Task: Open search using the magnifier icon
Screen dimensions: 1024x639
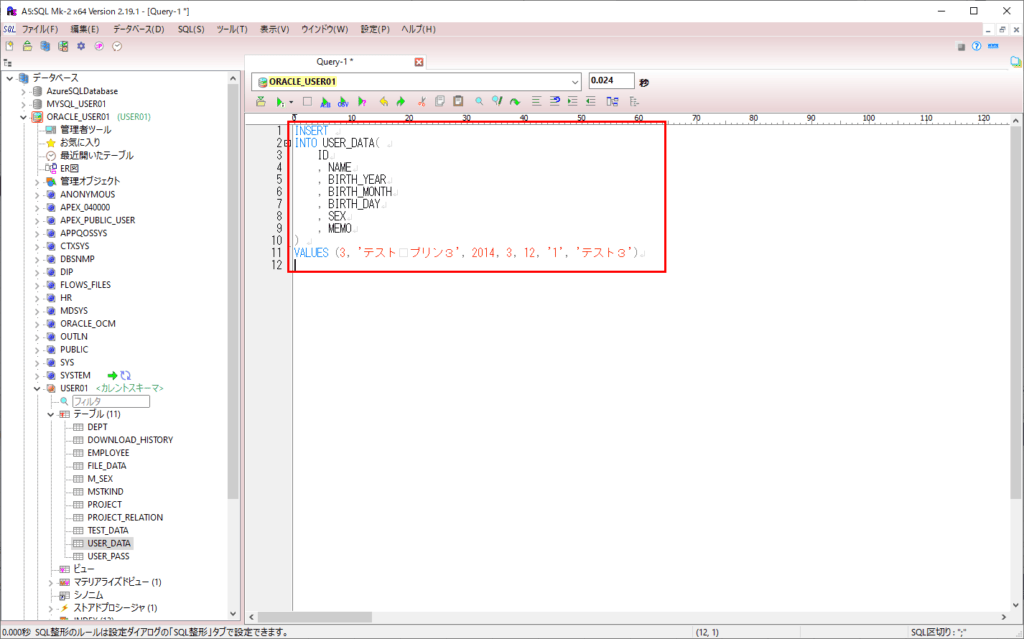Action: [477, 101]
